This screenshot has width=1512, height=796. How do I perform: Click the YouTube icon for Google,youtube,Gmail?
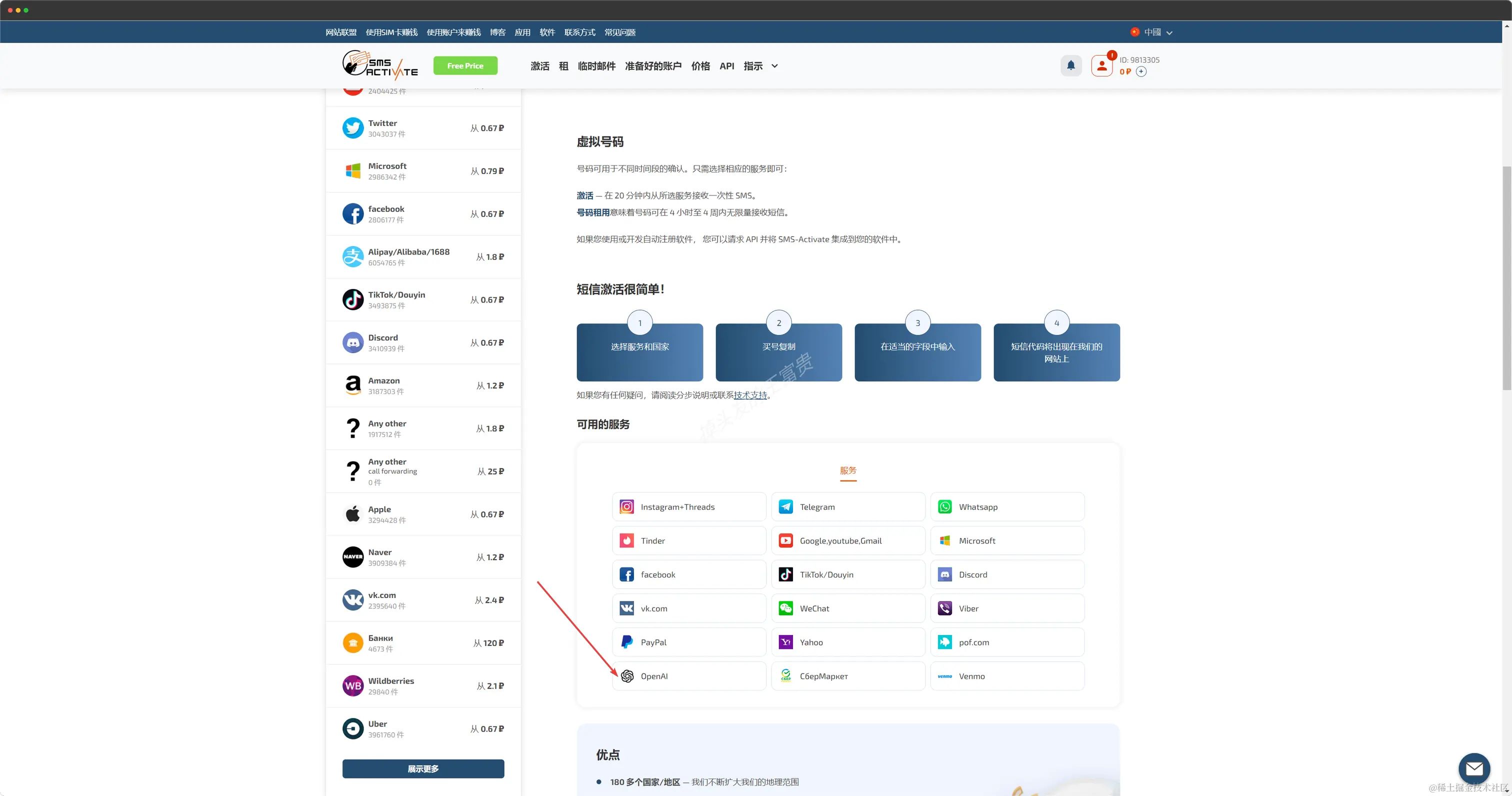[x=785, y=540]
